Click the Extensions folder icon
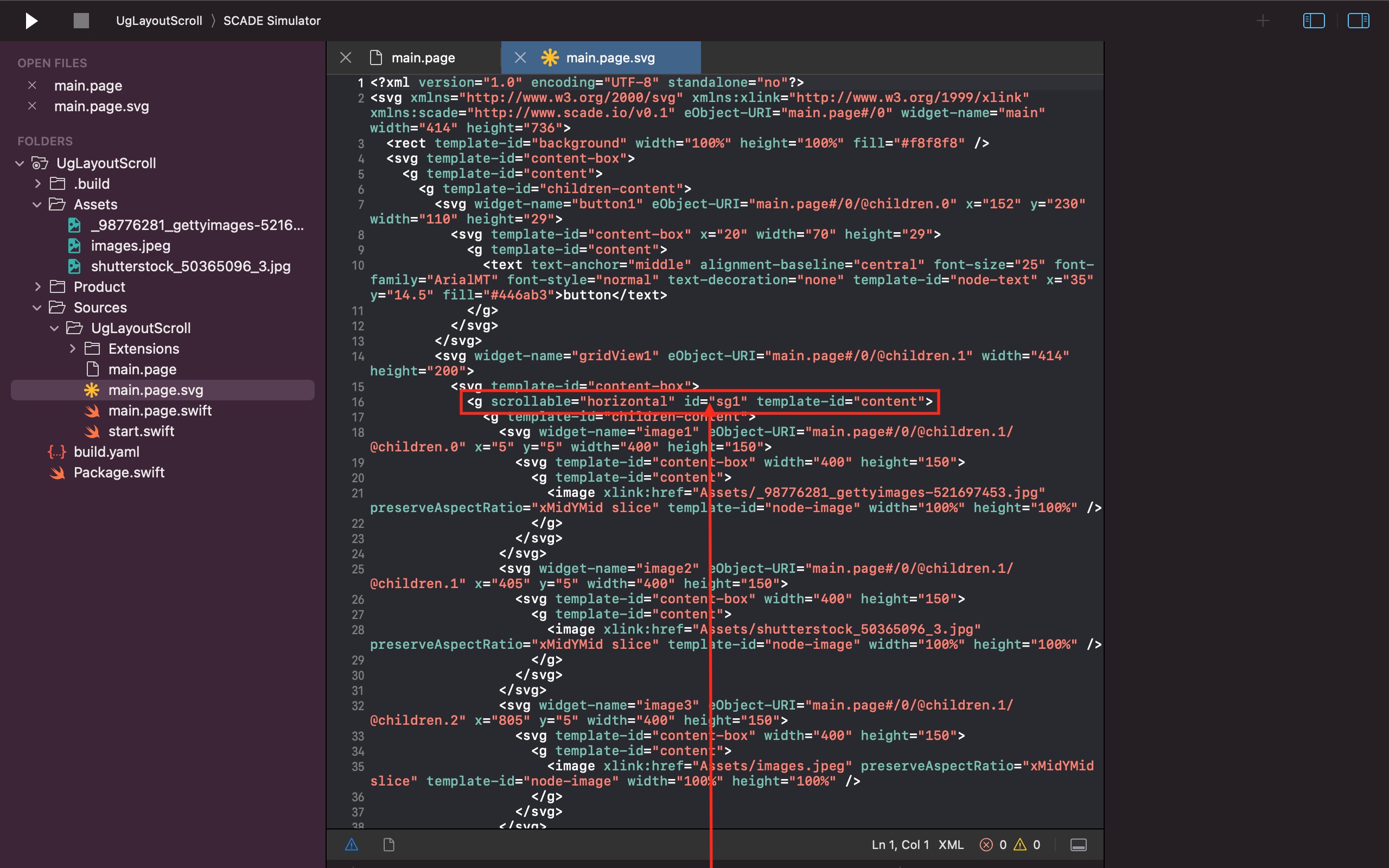The width and height of the screenshot is (1389, 868). (92, 348)
